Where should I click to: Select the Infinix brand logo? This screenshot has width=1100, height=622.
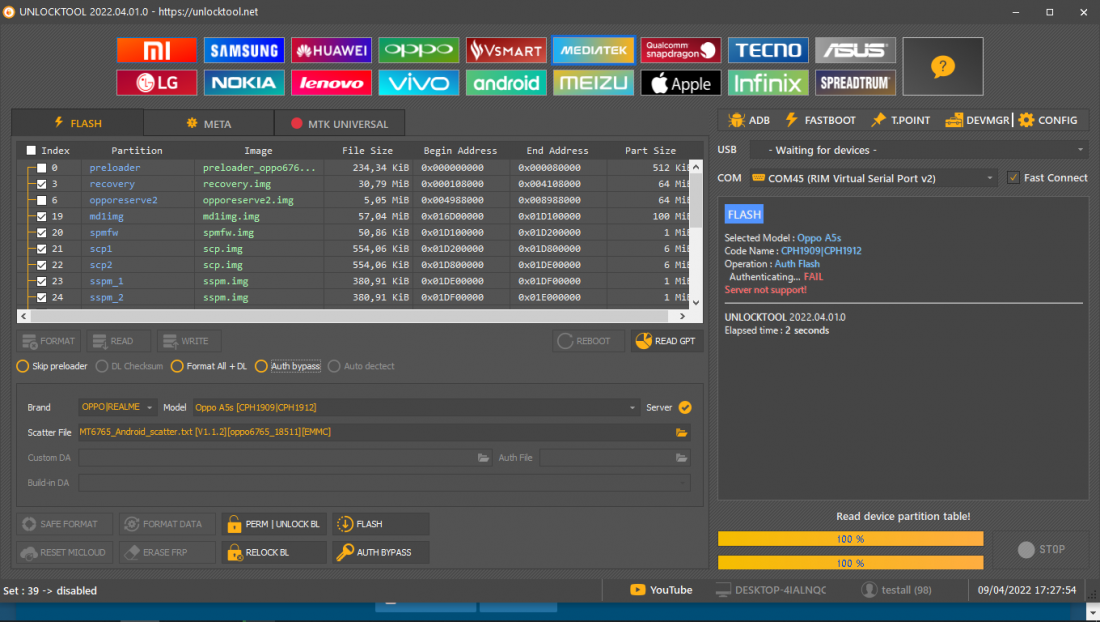(x=768, y=83)
